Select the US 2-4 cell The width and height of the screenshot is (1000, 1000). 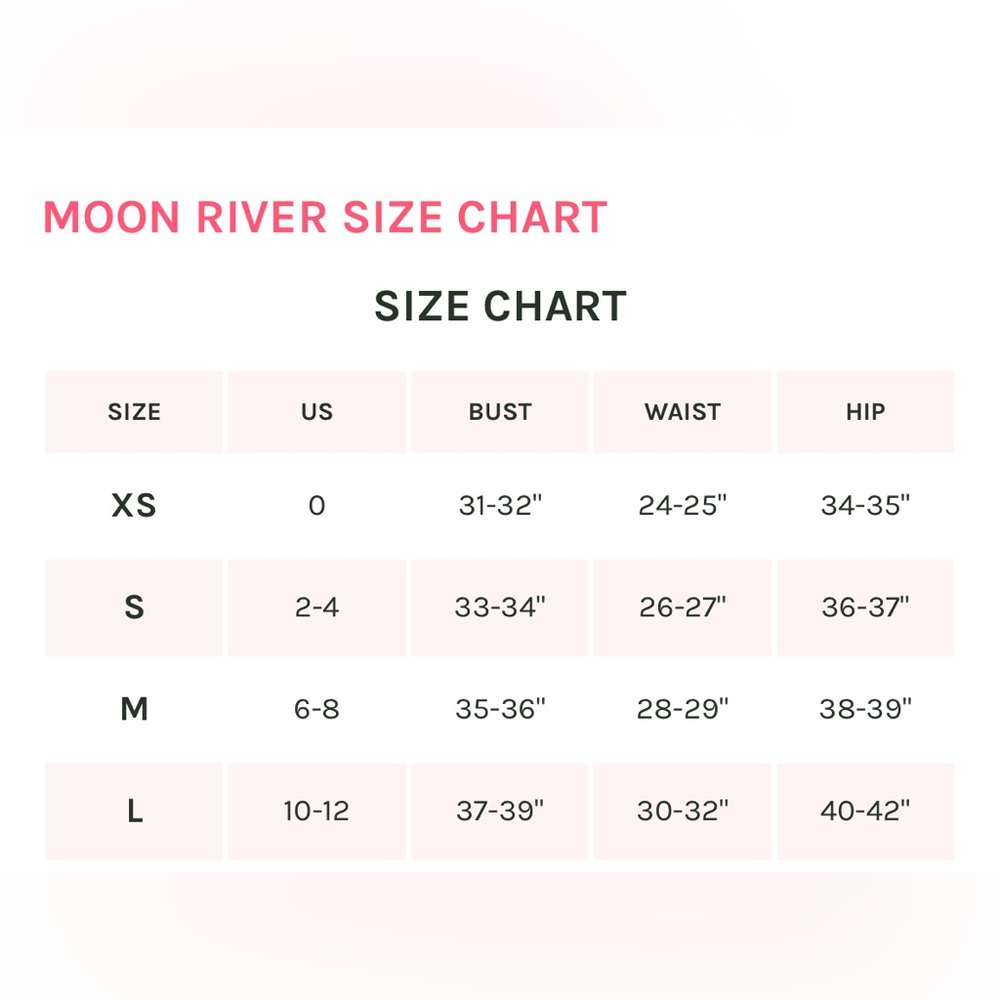pyautogui.click(x=317, y=607)
